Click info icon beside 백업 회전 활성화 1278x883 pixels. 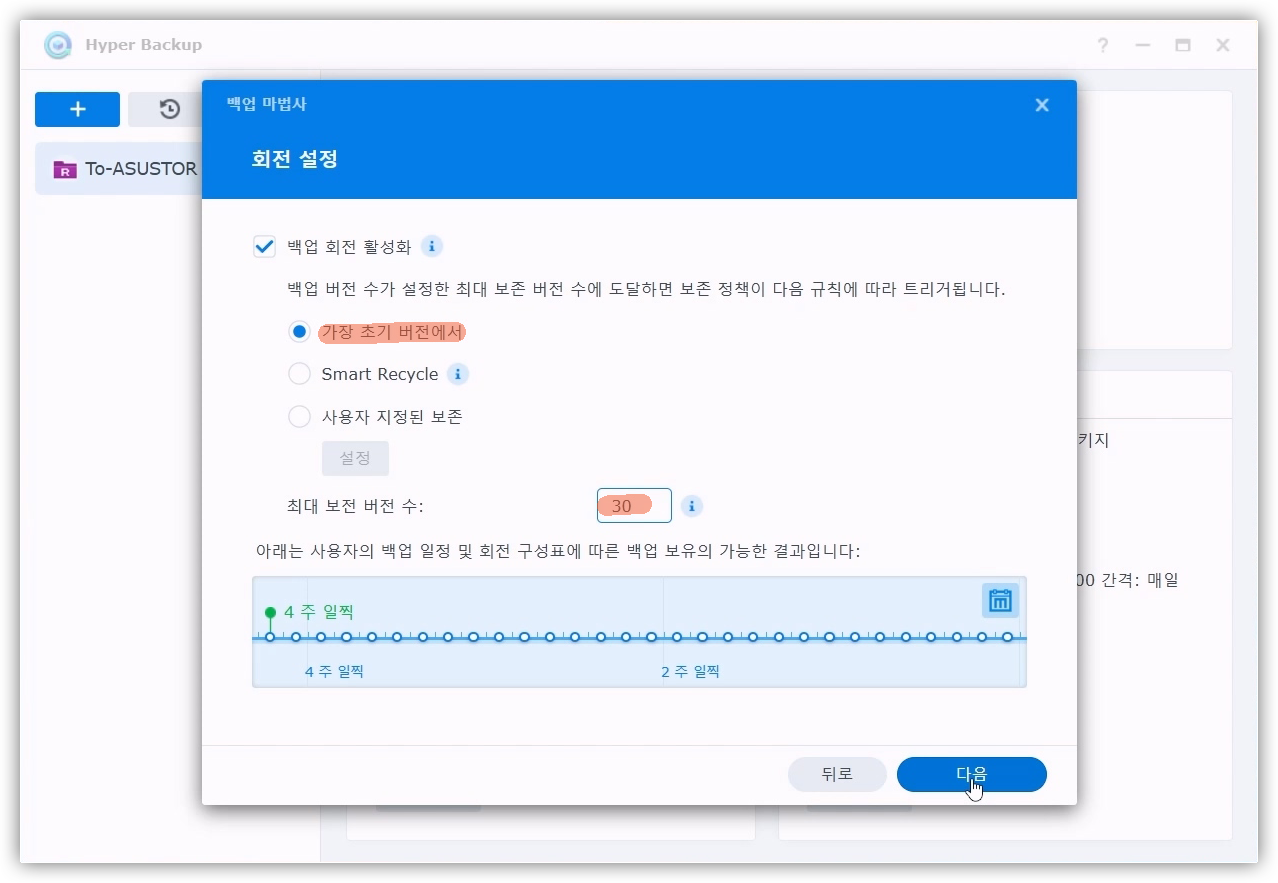click(x=431, y=246)
